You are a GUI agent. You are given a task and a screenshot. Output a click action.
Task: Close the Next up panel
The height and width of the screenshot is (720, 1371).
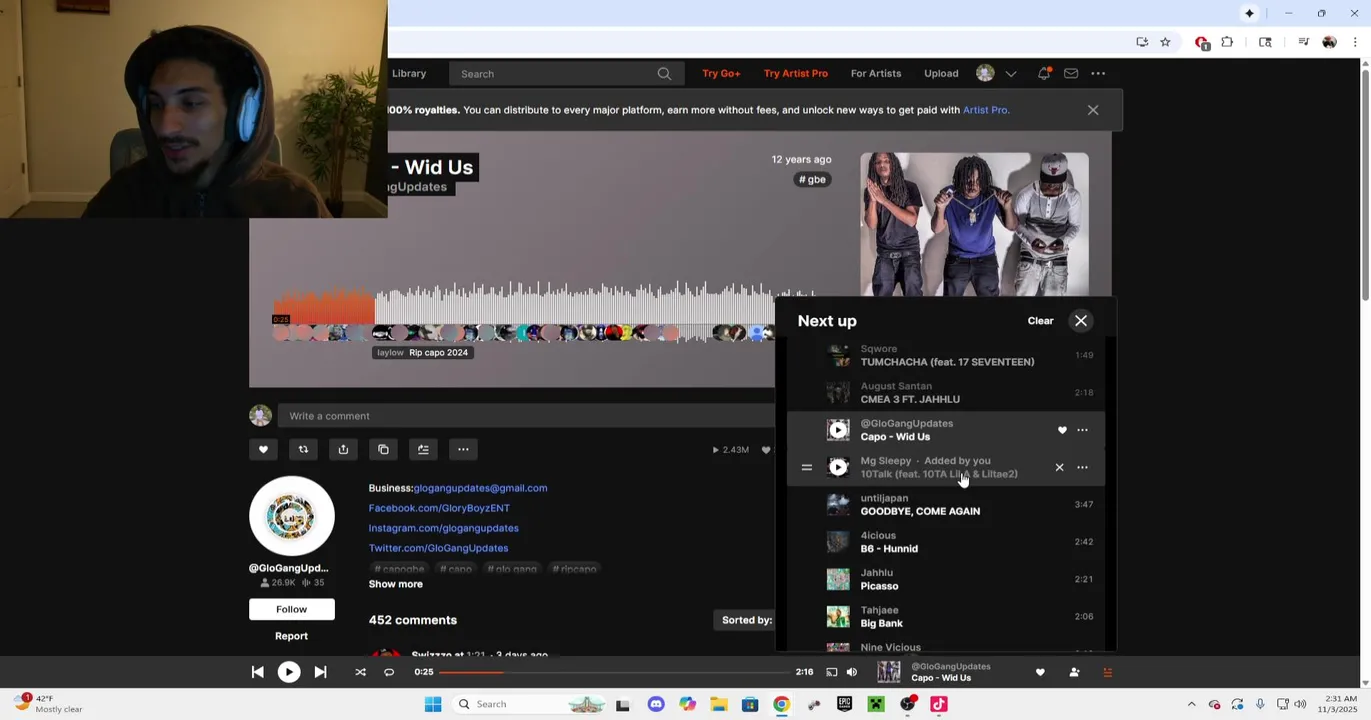pyautogui.click(x=1081, y=321)
